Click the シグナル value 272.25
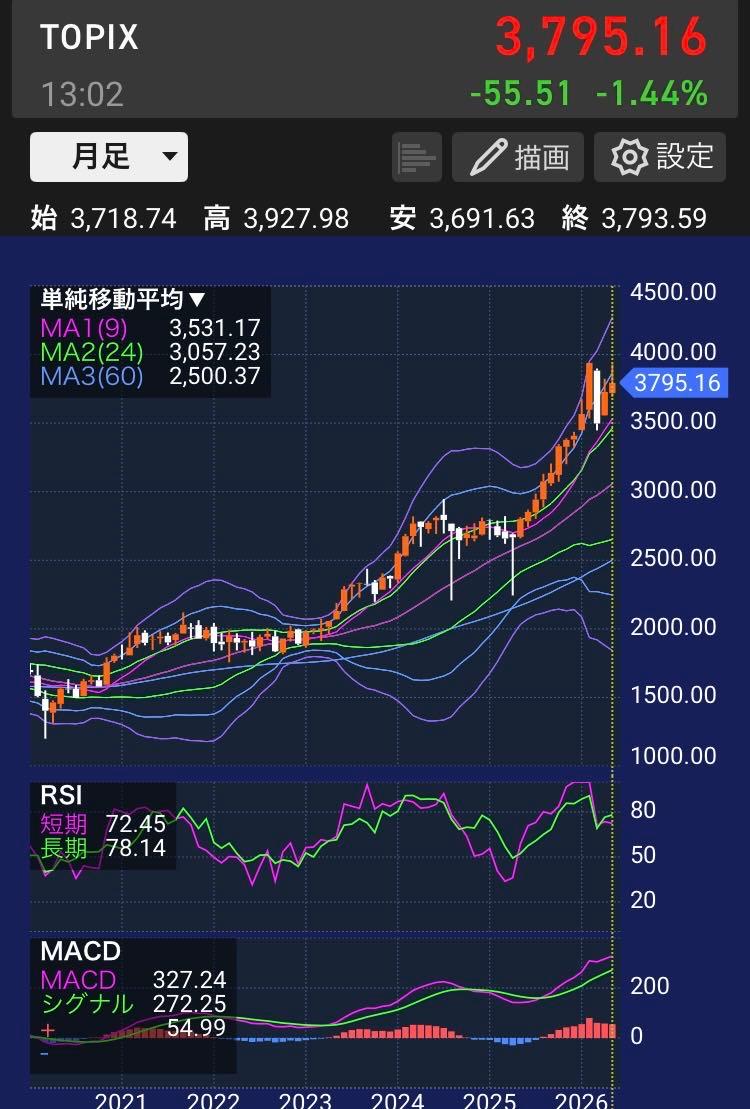 (x=189, y=1004)
